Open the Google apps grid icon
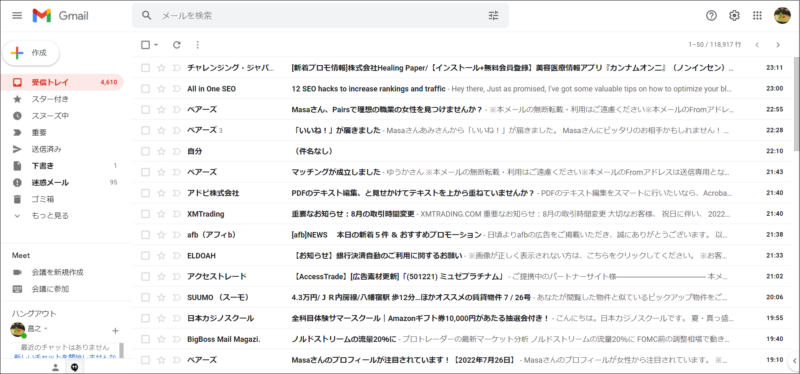 coord(757,15)
